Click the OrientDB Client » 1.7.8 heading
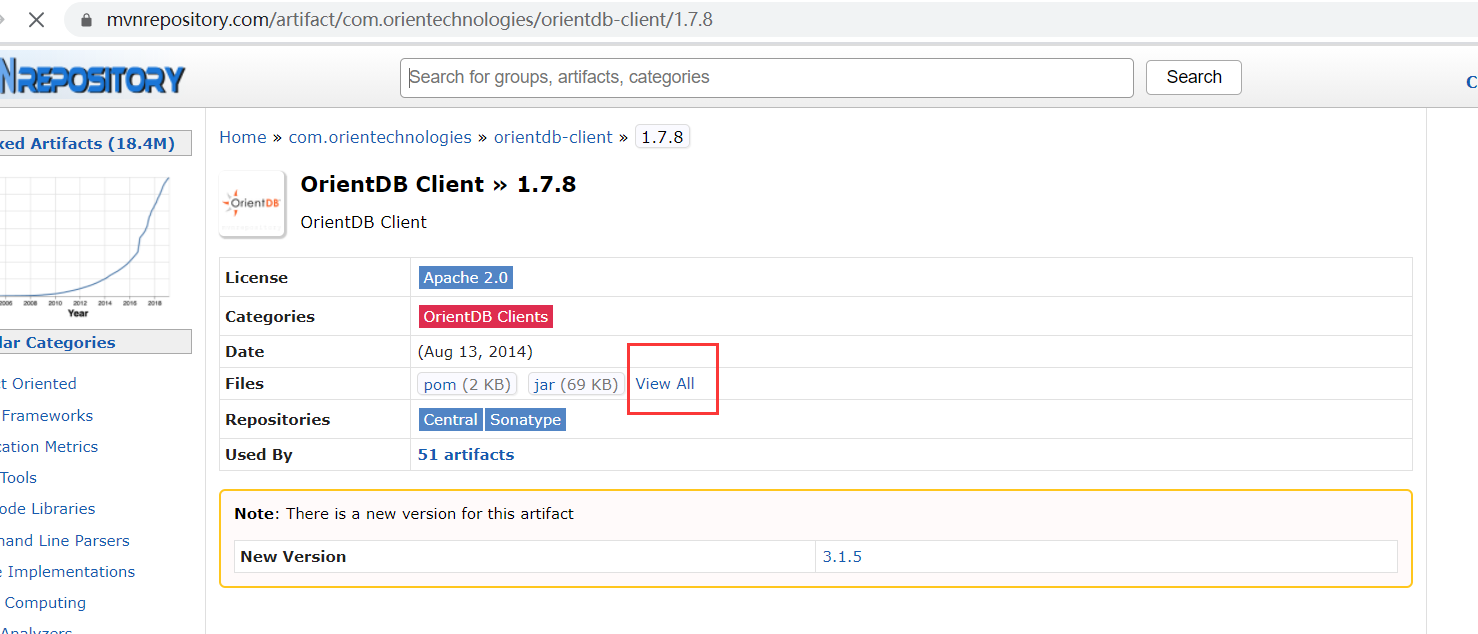Image resolution: width=1478 pixels, height=634 pixels. click(438, 185)
